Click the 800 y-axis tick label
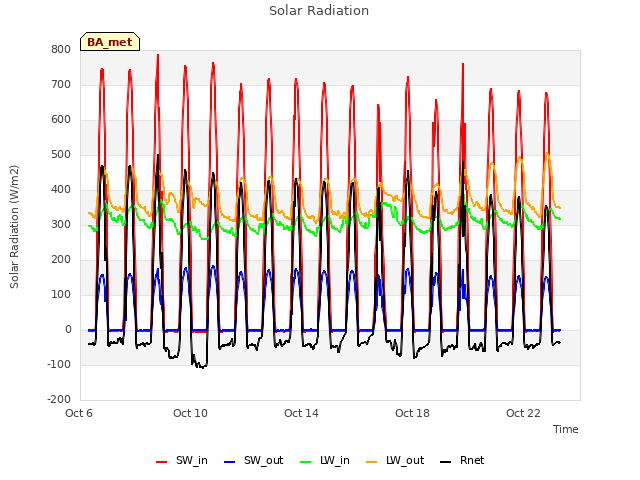Image resolution: width=640 pixels, height=480 pixels. pyautogui.click(x=61, y=50)
